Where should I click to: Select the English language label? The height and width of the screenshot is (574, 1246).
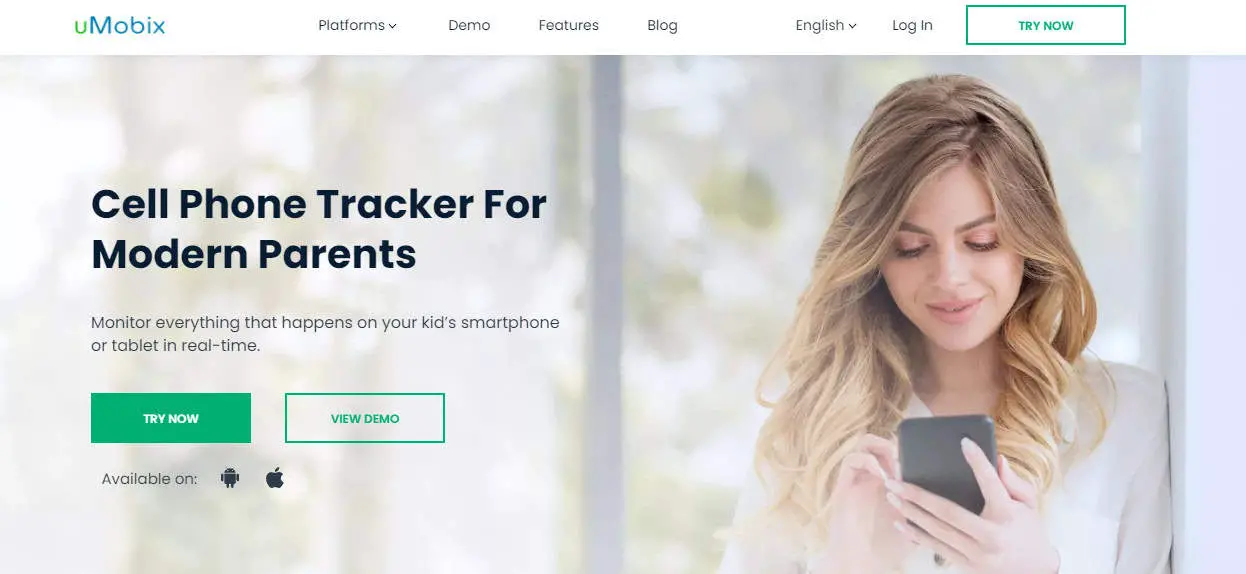(x=820, y=25)
